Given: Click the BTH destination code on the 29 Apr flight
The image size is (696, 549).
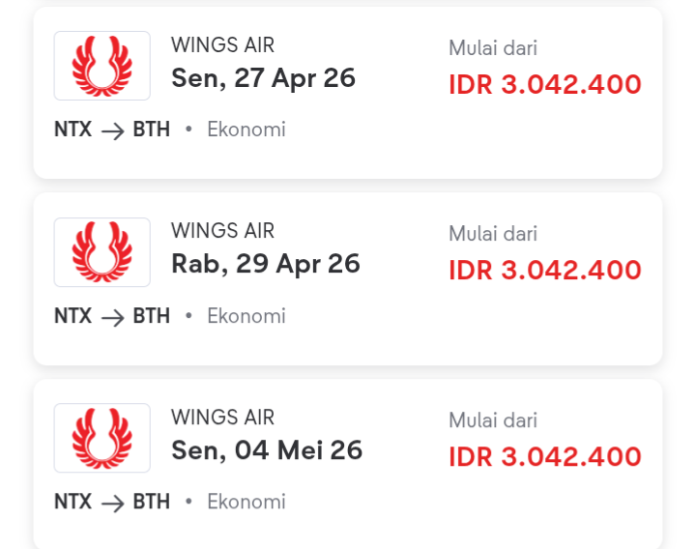Looking at the screenshot, I should tap(151, 316).
